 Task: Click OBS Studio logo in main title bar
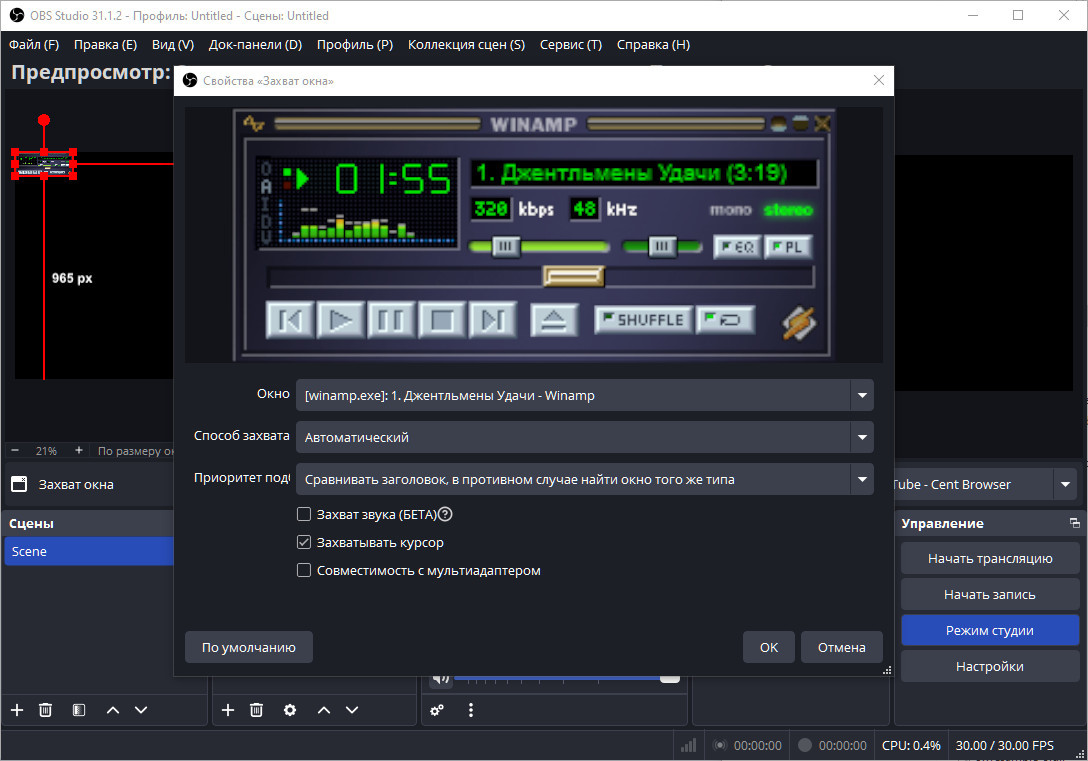(17, 15)
